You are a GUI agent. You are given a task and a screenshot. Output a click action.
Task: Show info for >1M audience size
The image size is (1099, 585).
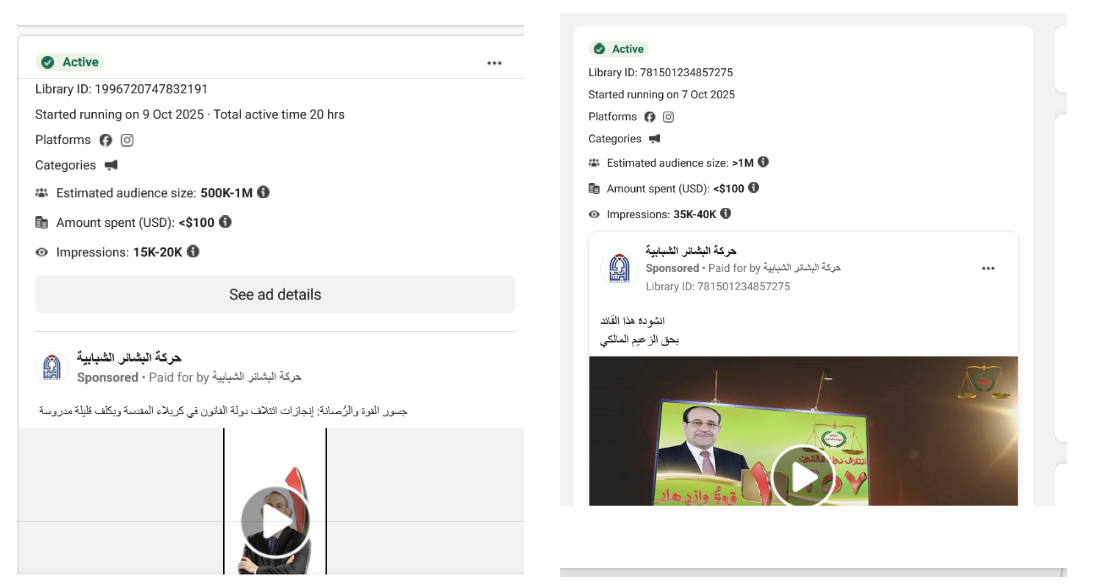(763, 162)
